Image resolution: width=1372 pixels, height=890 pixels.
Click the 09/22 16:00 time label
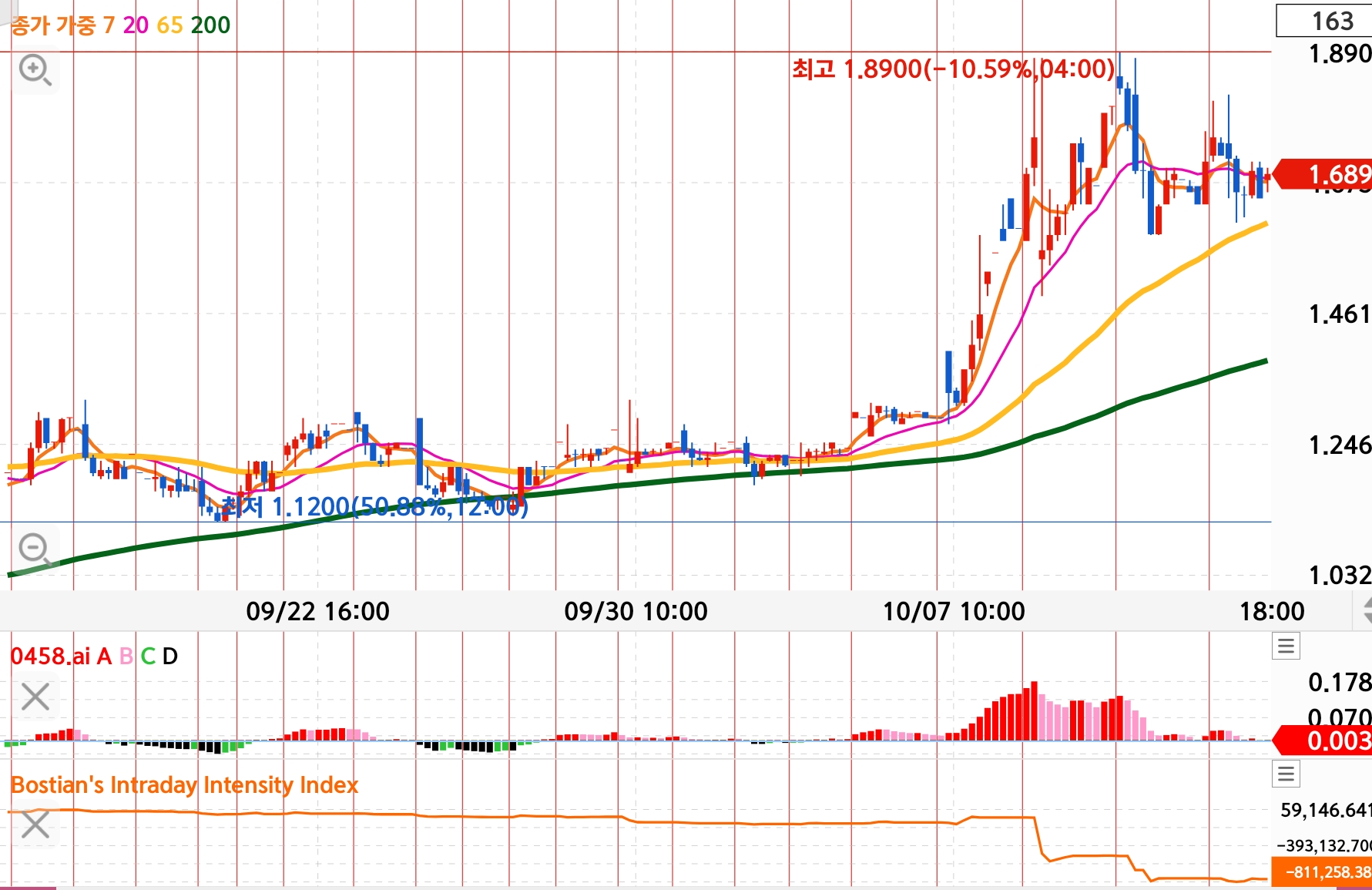(x=317, y=611)
